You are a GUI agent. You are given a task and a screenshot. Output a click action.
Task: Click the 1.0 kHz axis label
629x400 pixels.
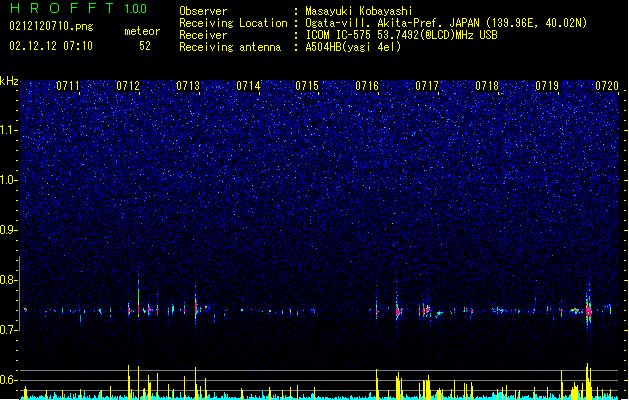[9, 180]
